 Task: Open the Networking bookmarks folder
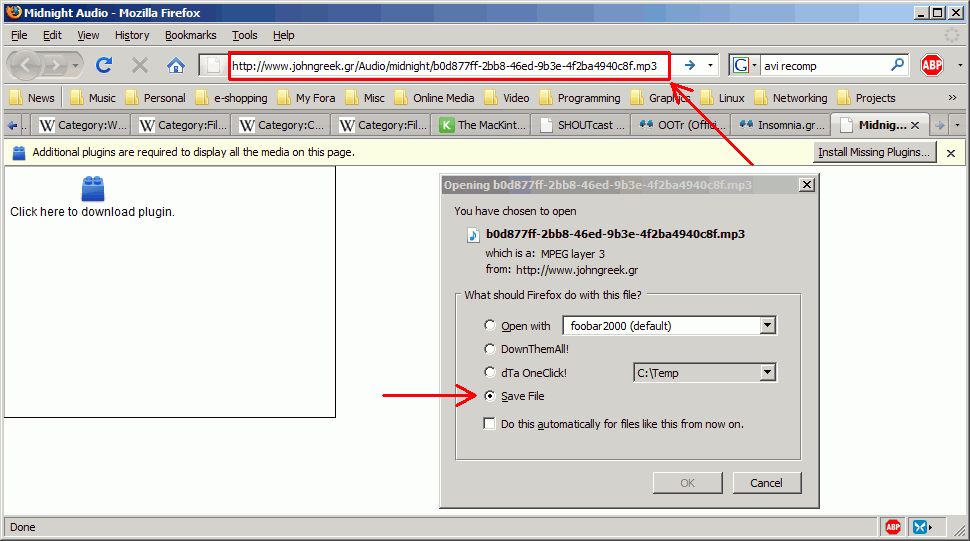point(791,98)
